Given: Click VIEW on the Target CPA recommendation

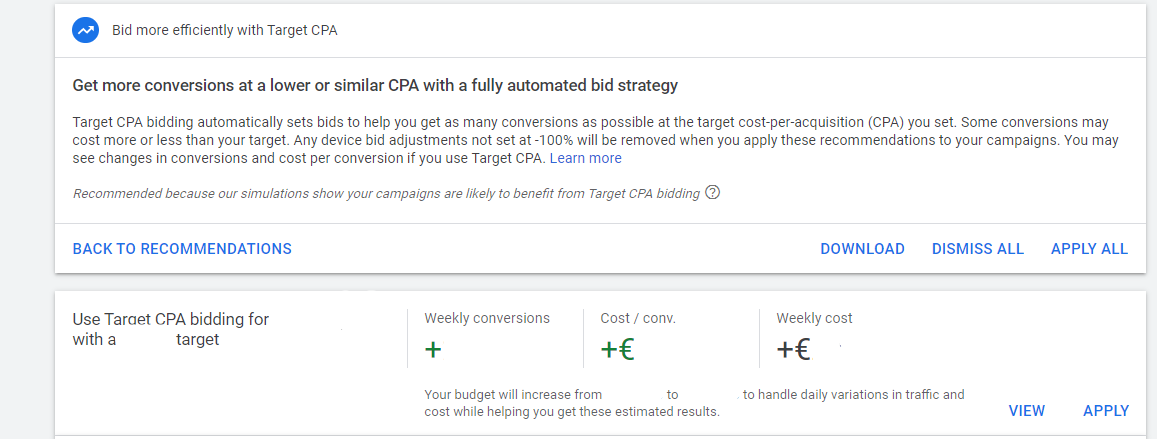Looking at the screenshot, I should click(x=1026, y=411).
